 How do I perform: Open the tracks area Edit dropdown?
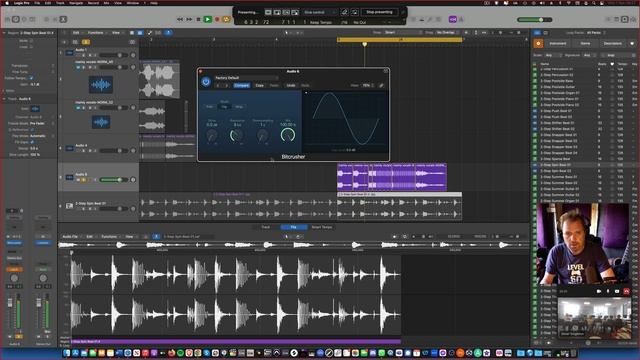pyautogui.click(x=77, y=33)
